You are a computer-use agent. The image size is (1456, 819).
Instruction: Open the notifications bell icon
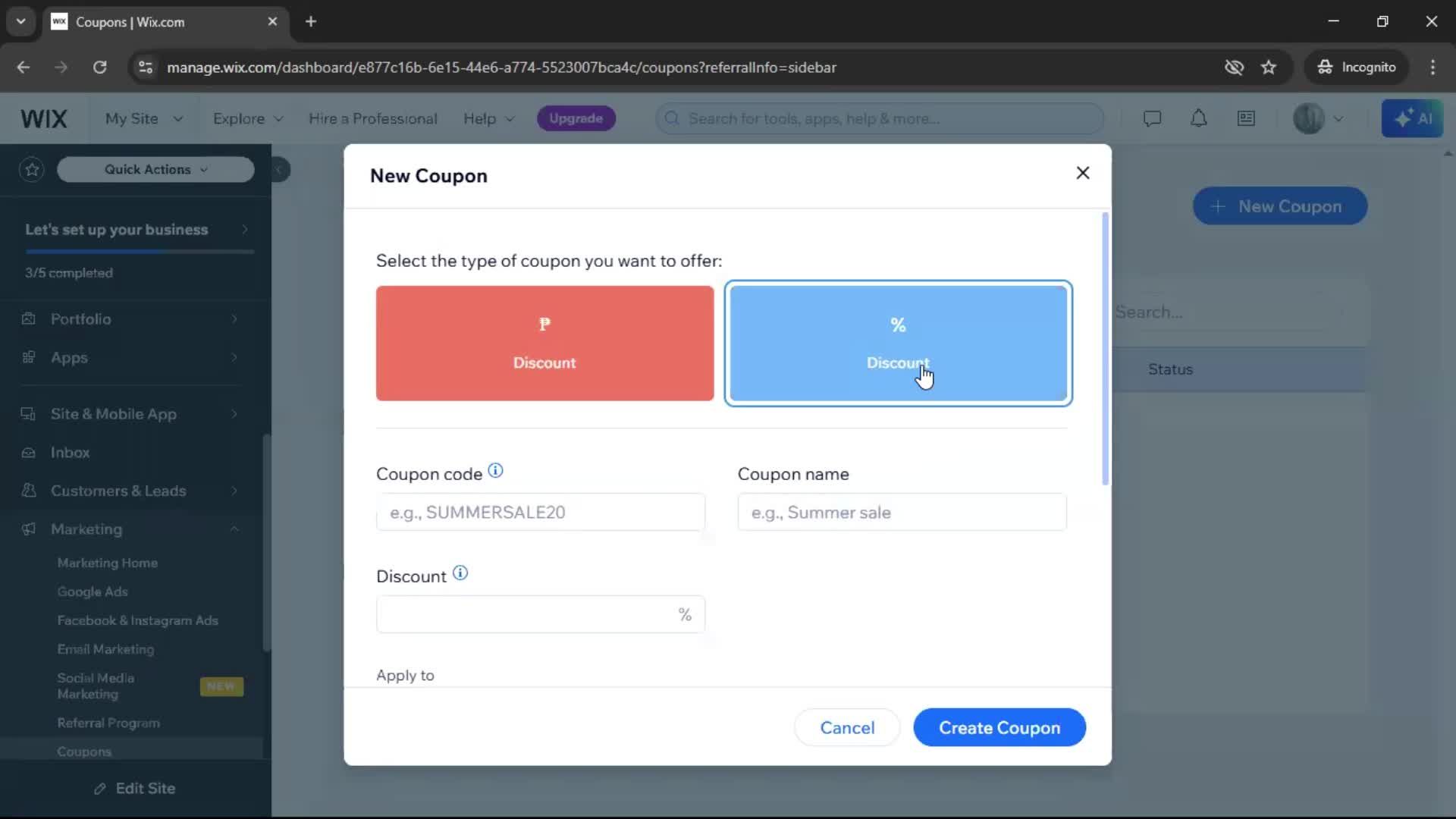pyautogui.click(x=1199, y=118)
